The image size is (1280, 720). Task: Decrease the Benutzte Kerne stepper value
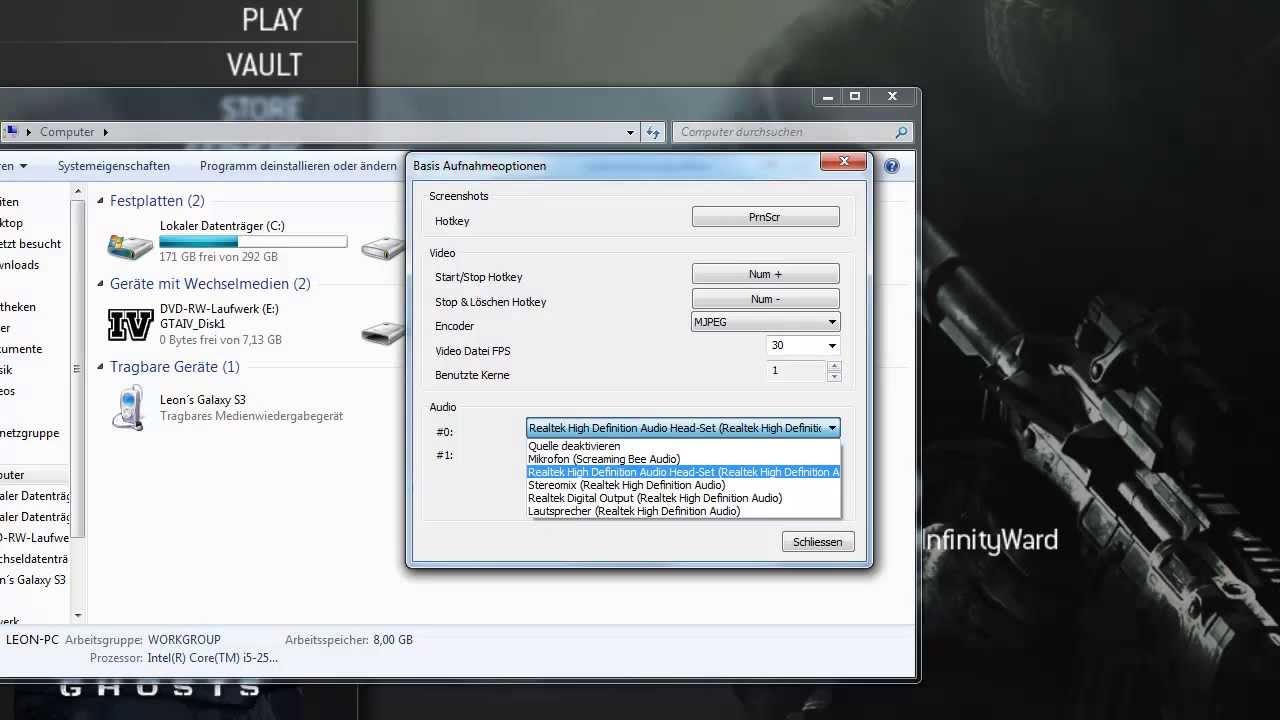pos(834,376)
